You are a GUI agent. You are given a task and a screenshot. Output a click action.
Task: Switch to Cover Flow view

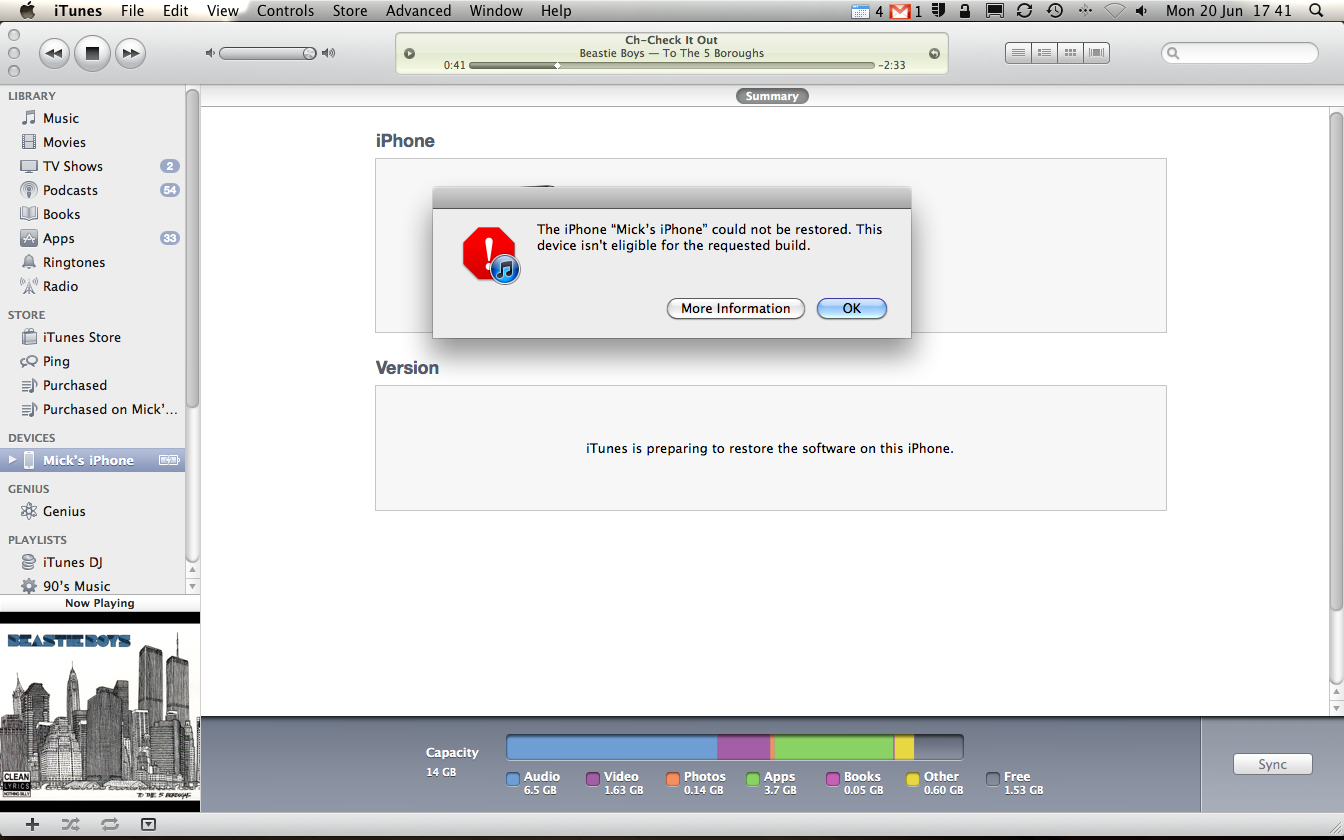[1097, 53]
